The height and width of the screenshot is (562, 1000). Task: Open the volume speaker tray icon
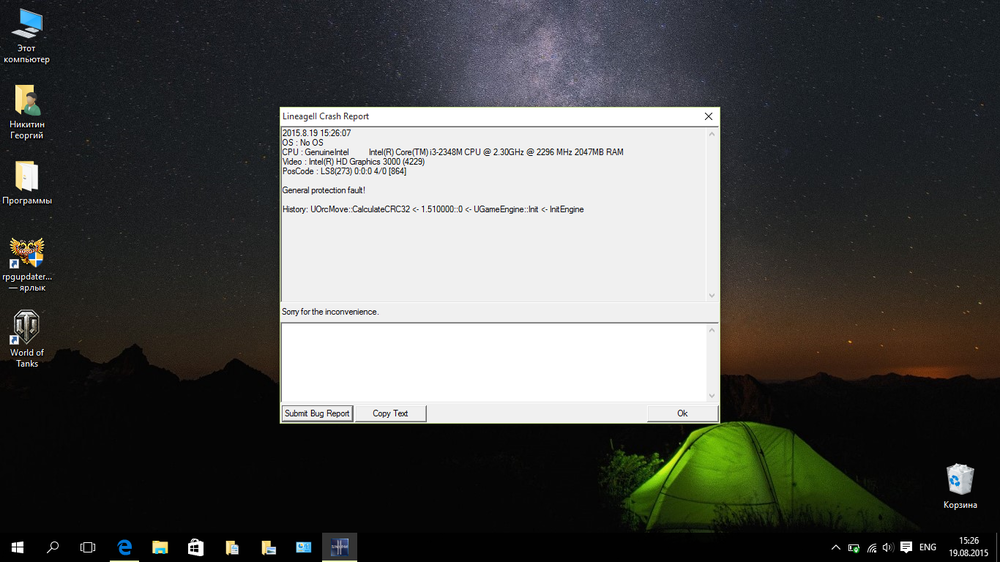888,547
